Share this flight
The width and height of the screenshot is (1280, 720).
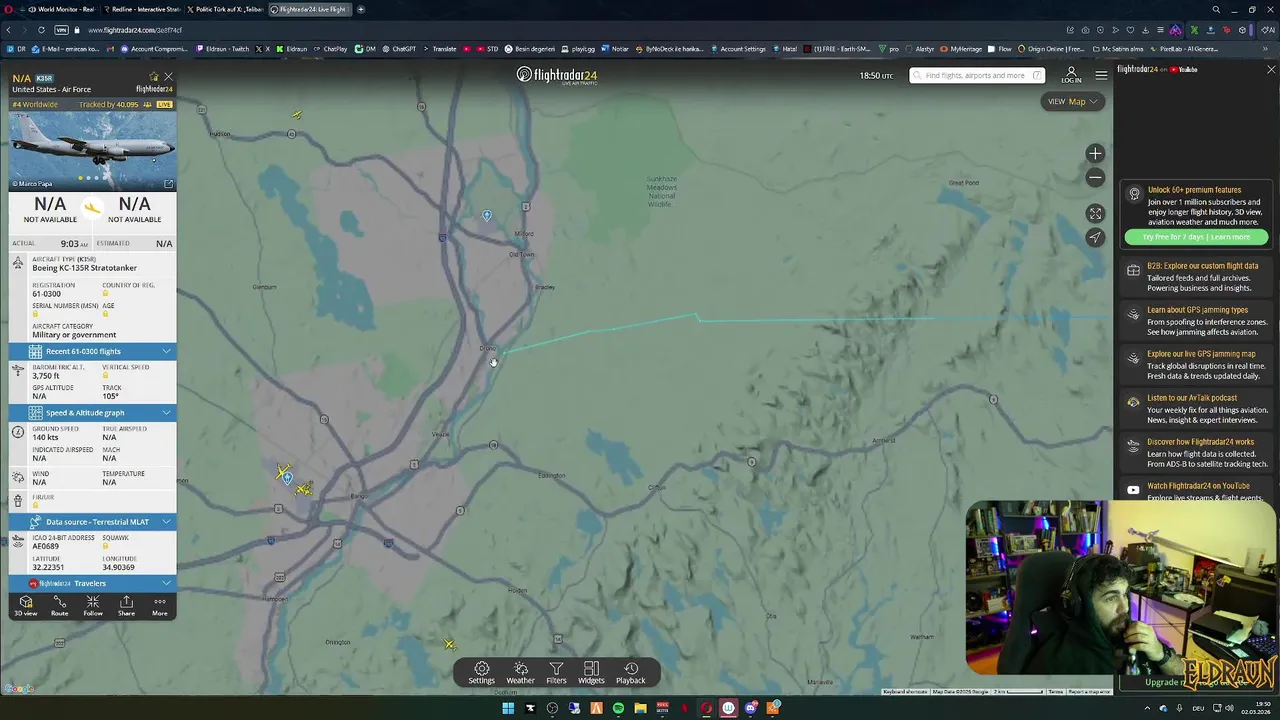point(126,605)
